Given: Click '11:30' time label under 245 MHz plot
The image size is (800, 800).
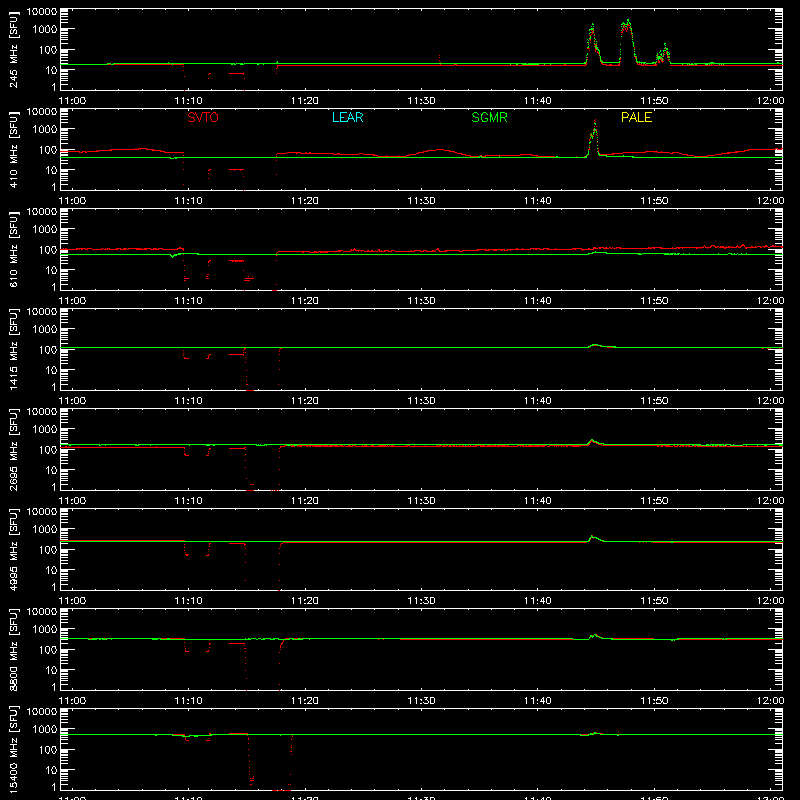Looking at the screenshot, I should (x=421, y=101).
